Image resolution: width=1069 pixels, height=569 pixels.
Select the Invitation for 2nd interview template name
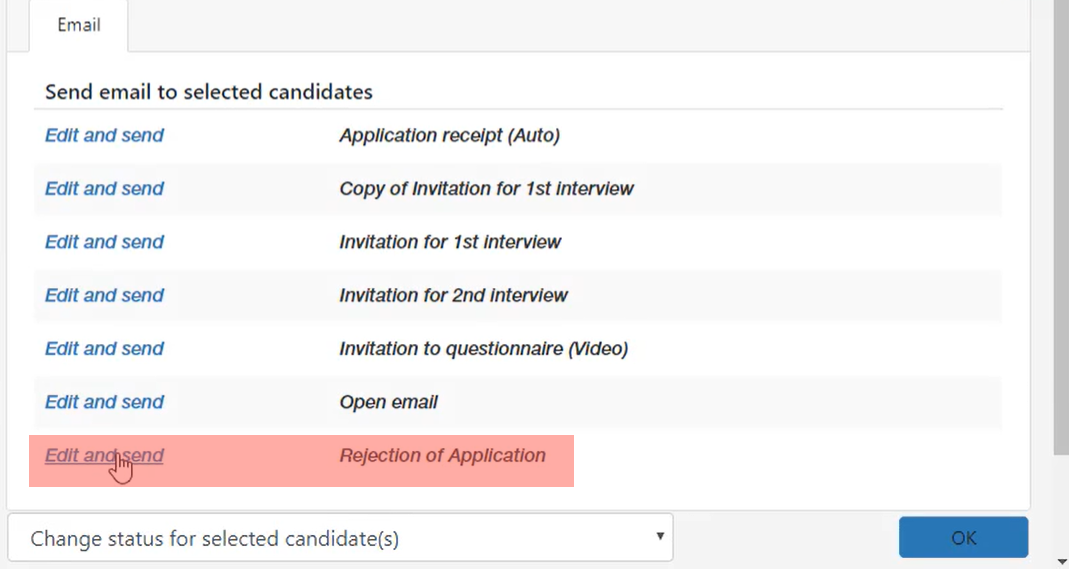click(x=453, y=295)
